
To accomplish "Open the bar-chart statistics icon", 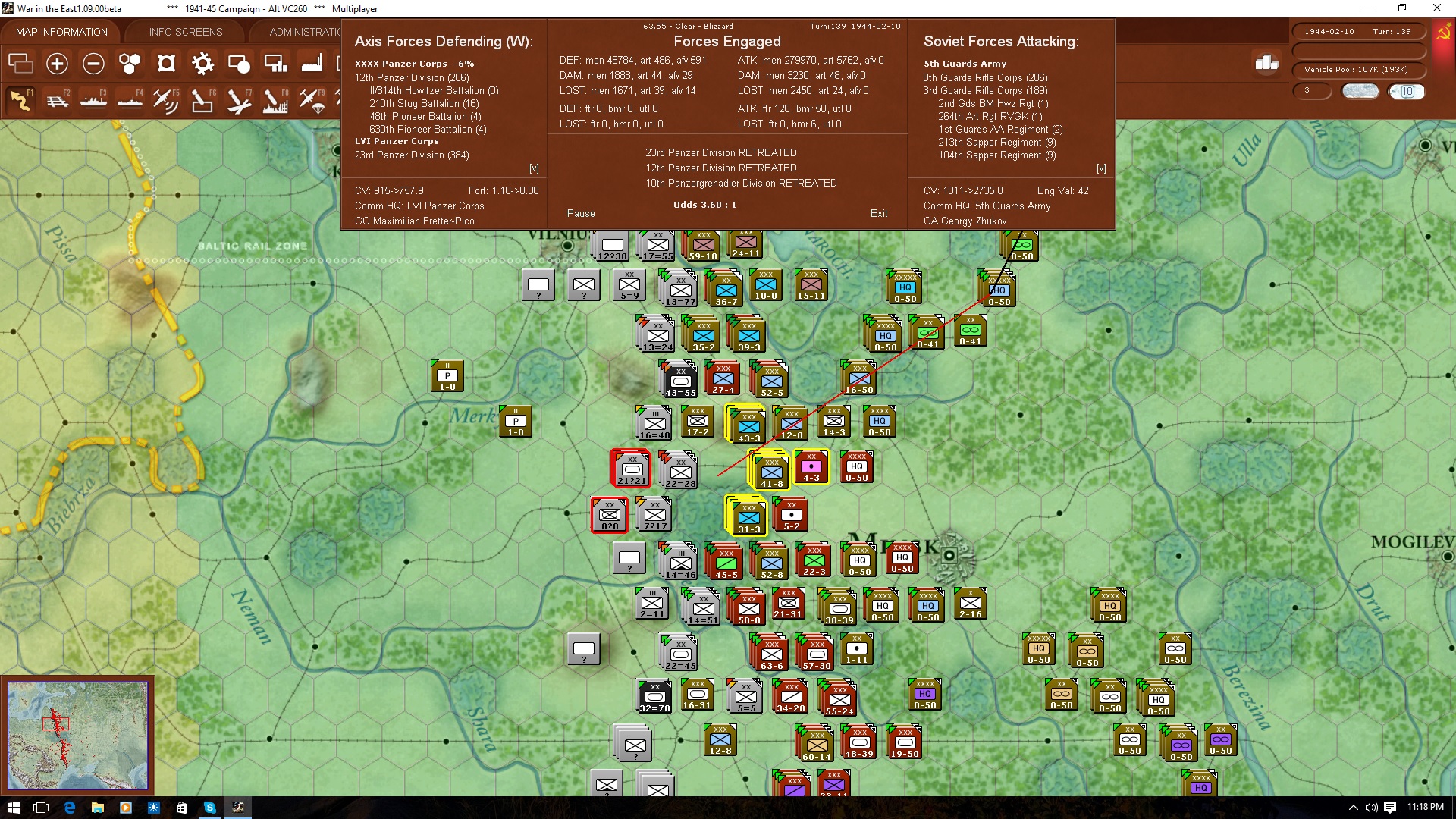I will coord(1266,63).
